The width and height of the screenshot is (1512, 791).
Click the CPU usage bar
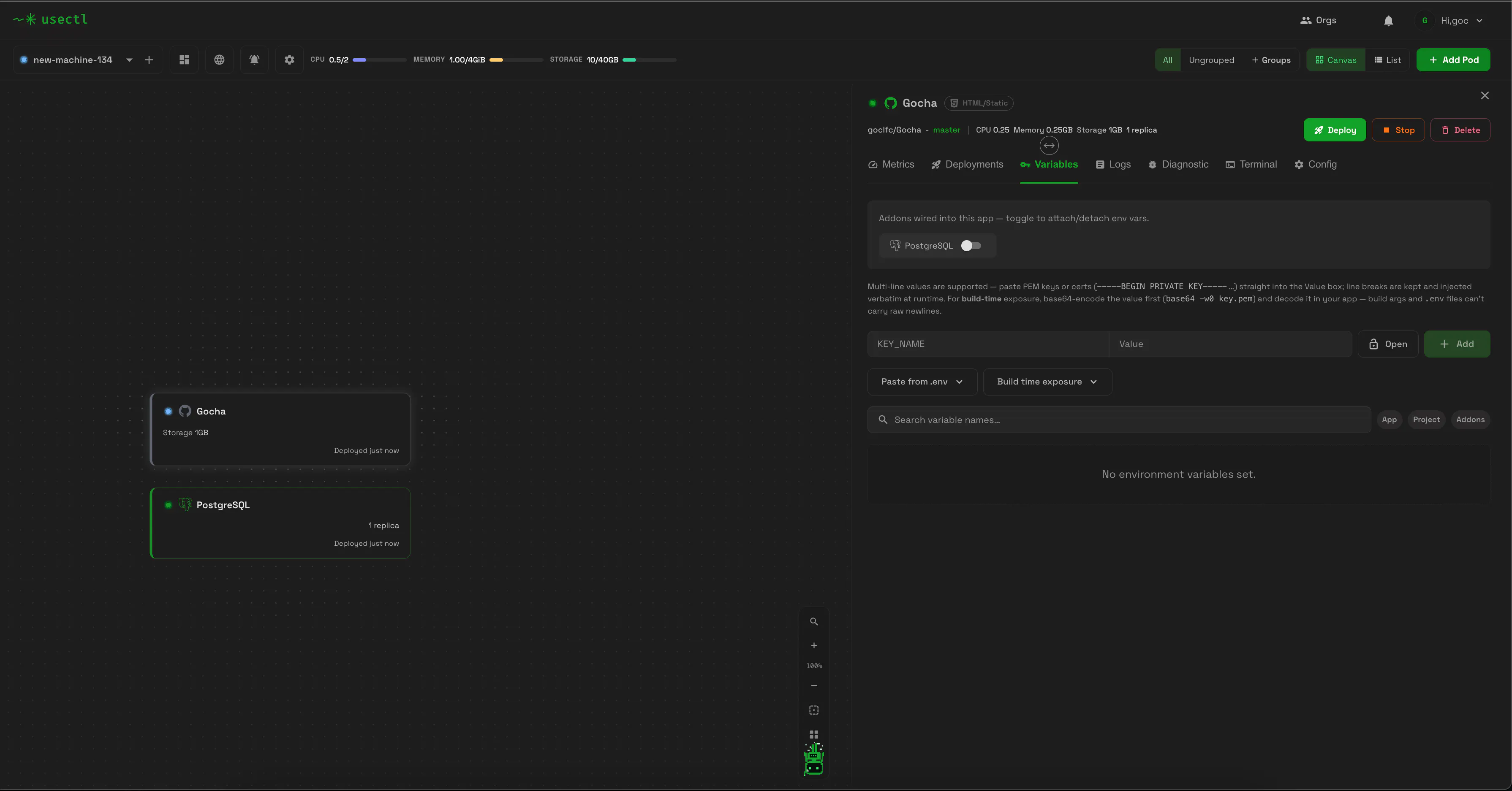point(379,60)
